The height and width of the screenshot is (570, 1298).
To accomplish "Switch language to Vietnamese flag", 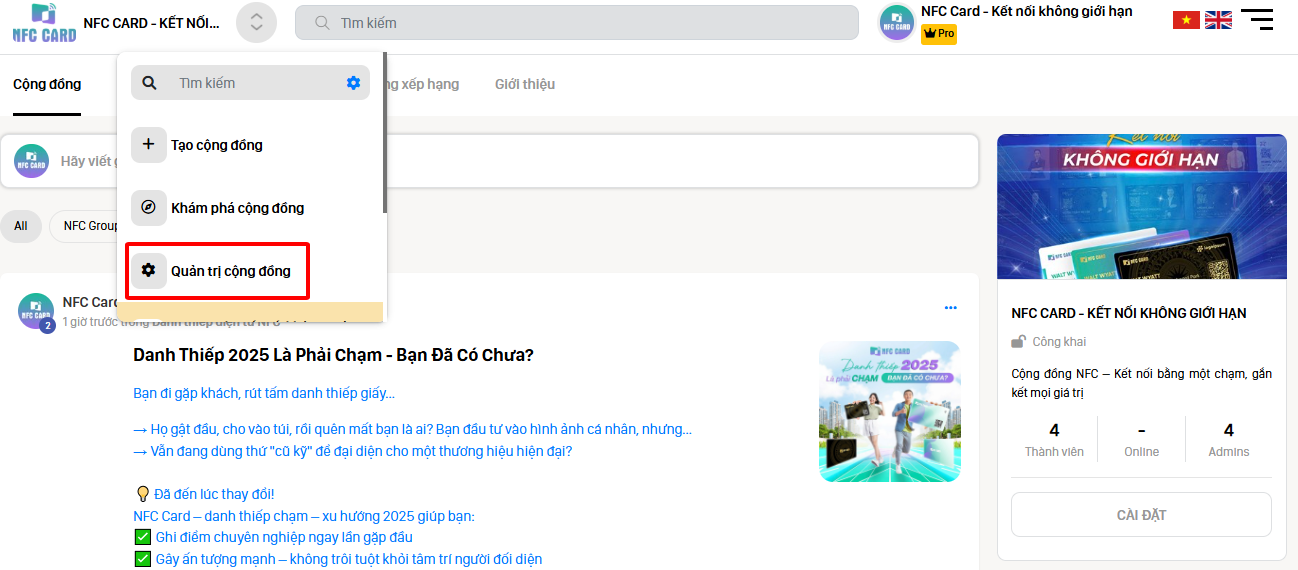I will click(1186, 20).
